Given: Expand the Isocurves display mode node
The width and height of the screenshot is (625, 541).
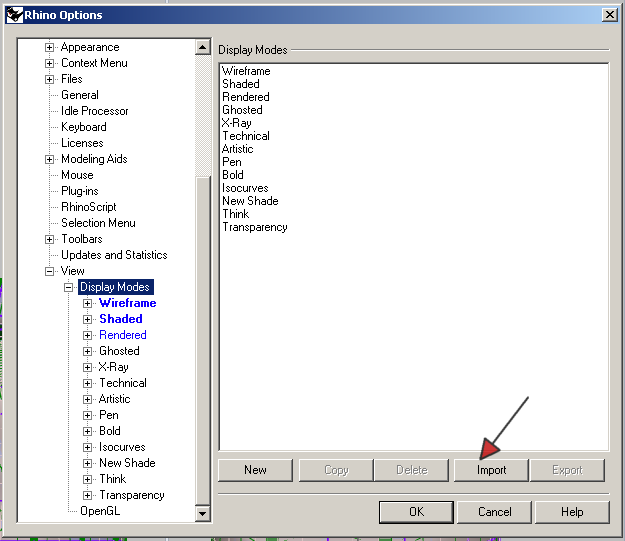Looking at the screenshot, I should pyautogui.click(x=87, y=447).
